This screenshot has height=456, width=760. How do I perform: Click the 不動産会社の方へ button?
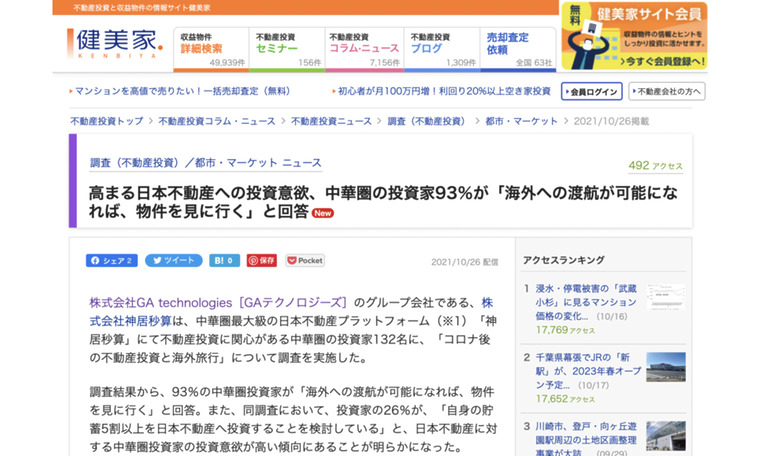pos(667,91)
